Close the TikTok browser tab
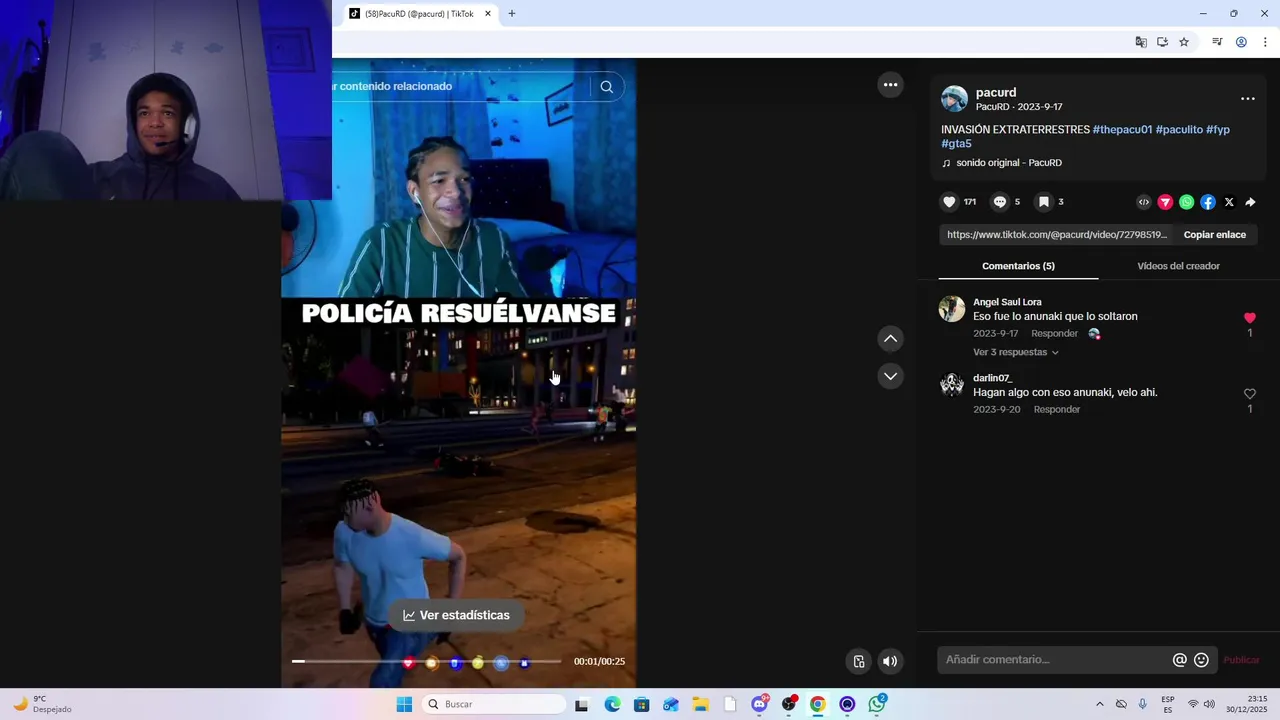1280x720 pixels. [488, 14]
